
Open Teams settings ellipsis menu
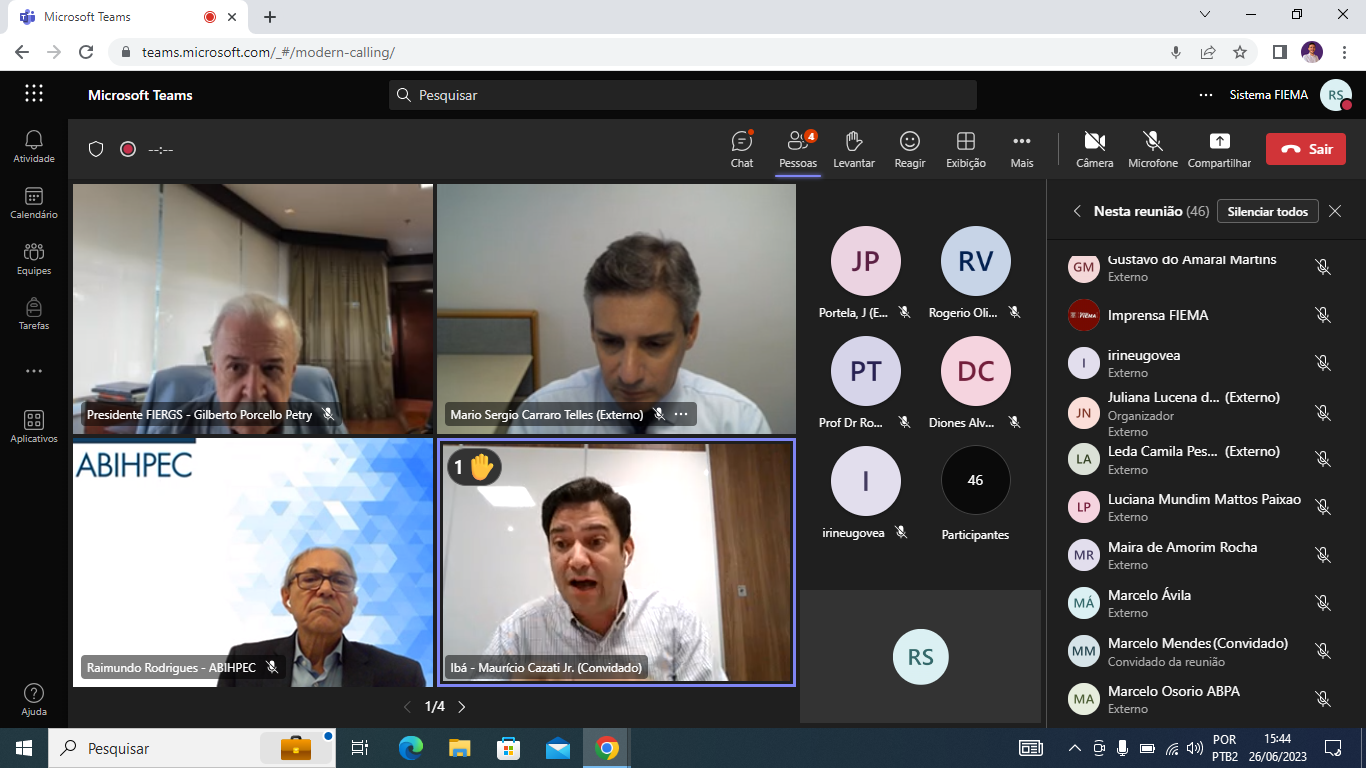coord(1206,95)
